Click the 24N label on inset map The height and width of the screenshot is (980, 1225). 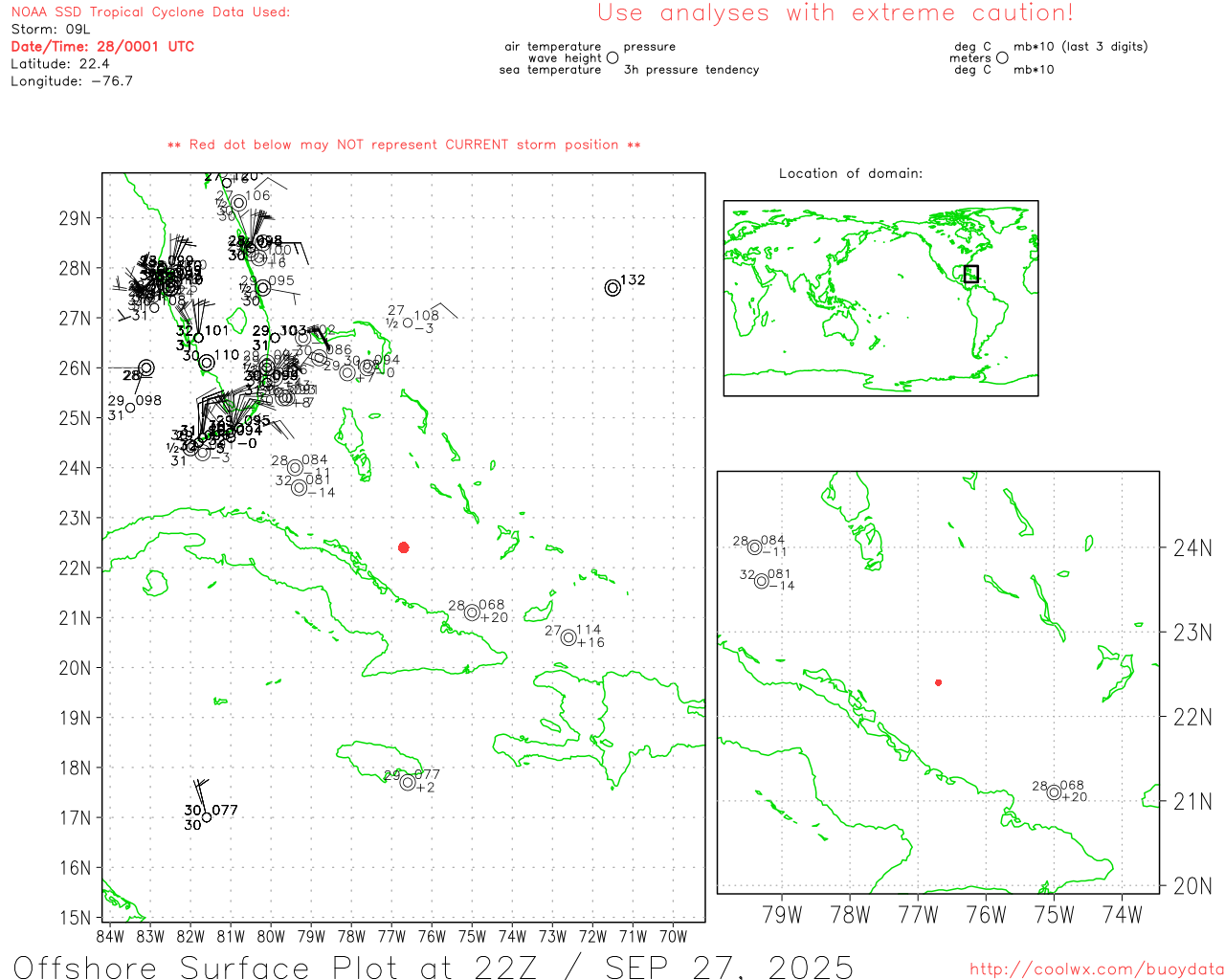1192,548
